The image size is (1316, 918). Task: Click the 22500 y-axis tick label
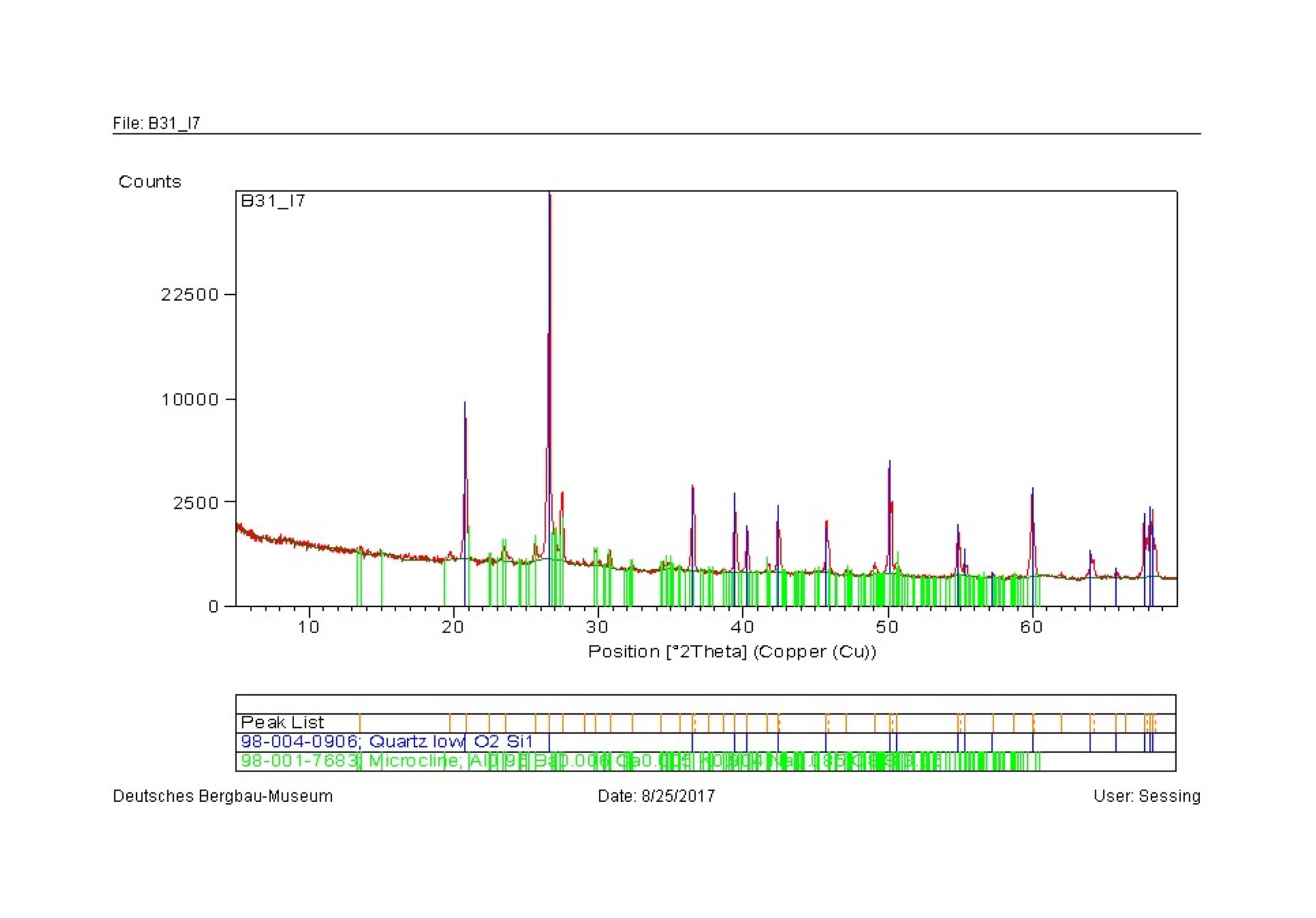click(190, 295)
